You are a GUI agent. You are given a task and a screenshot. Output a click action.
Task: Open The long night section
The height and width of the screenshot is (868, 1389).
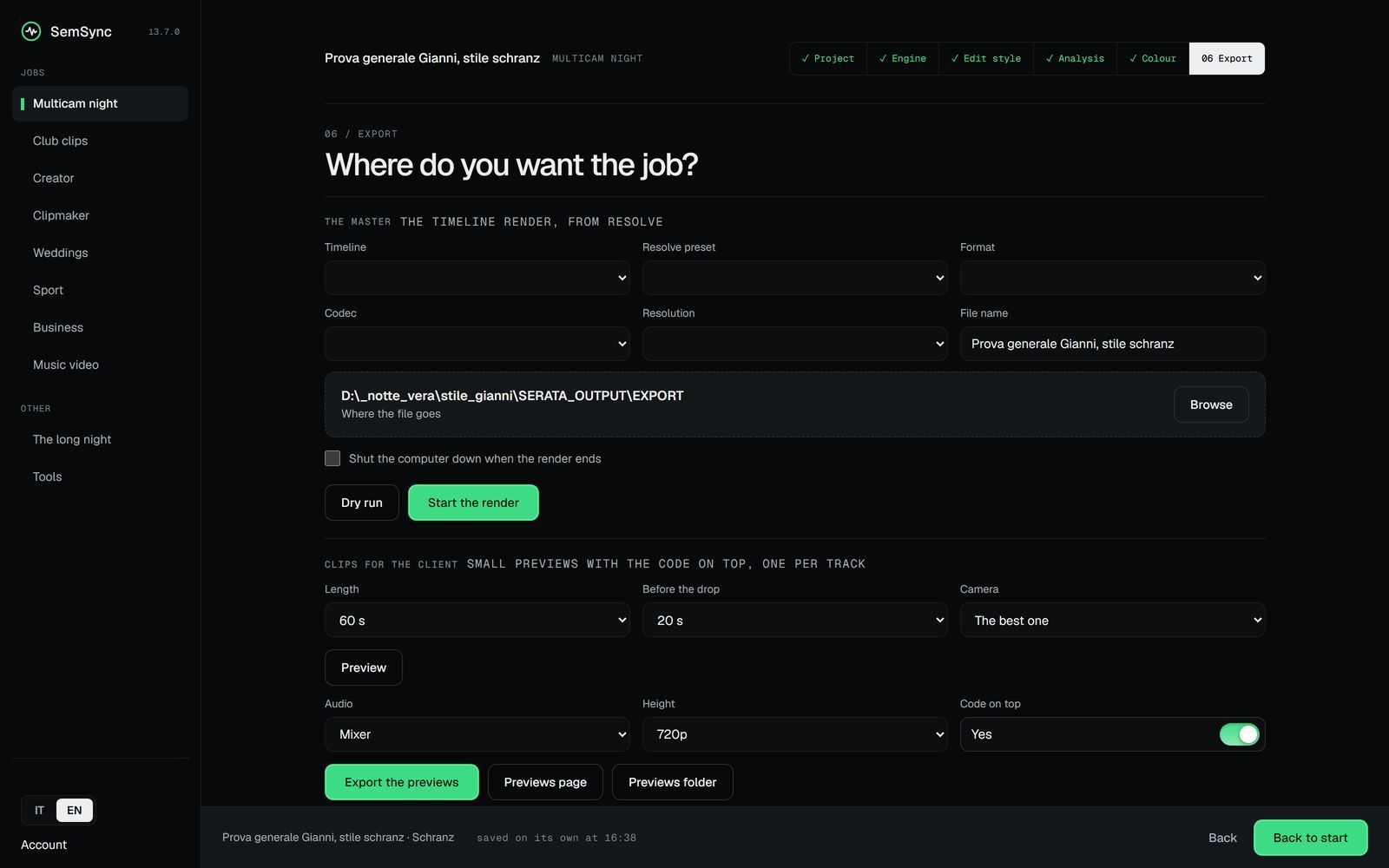100,439
